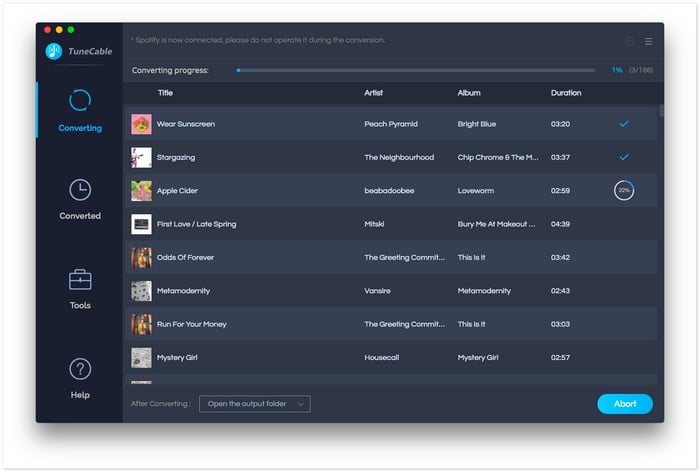Click the checkmark for Wear Sunscreen
The height and width of the screenshot is (472, 700).
click(624, 124)
